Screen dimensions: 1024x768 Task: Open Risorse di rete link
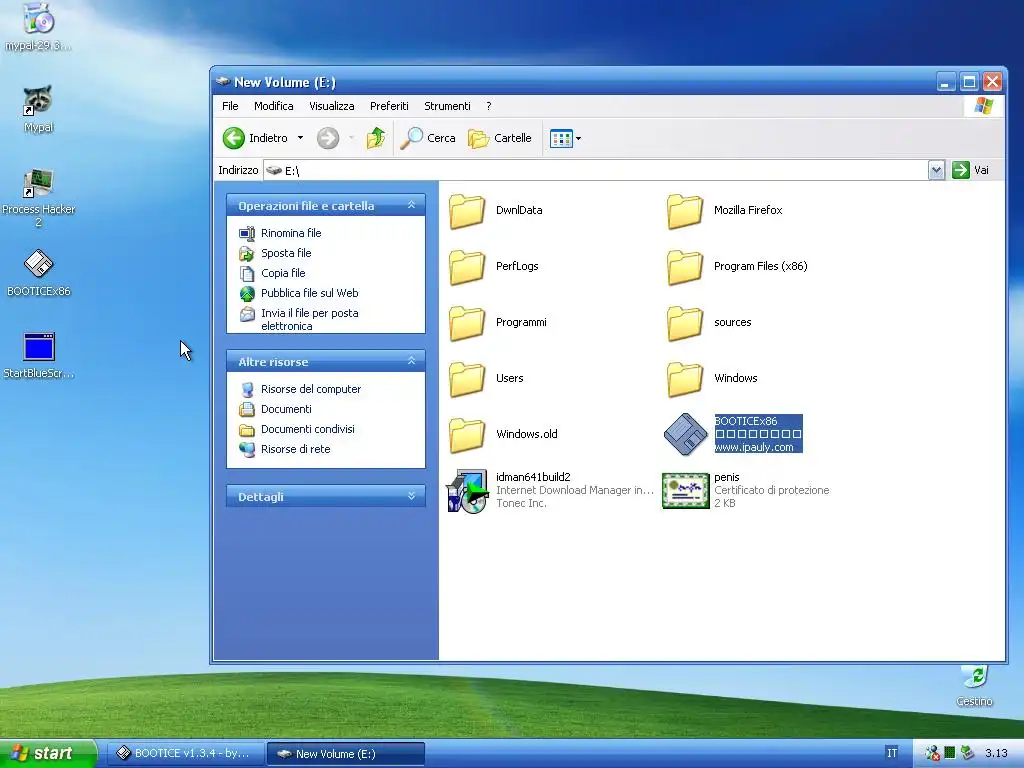click(x=295, y=449)
